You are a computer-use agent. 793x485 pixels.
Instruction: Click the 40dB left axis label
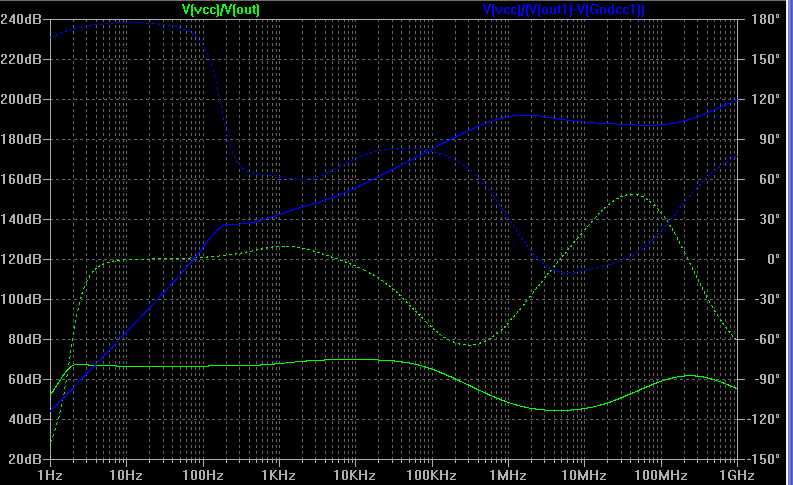pyautogui.click(x=25, y=419)
